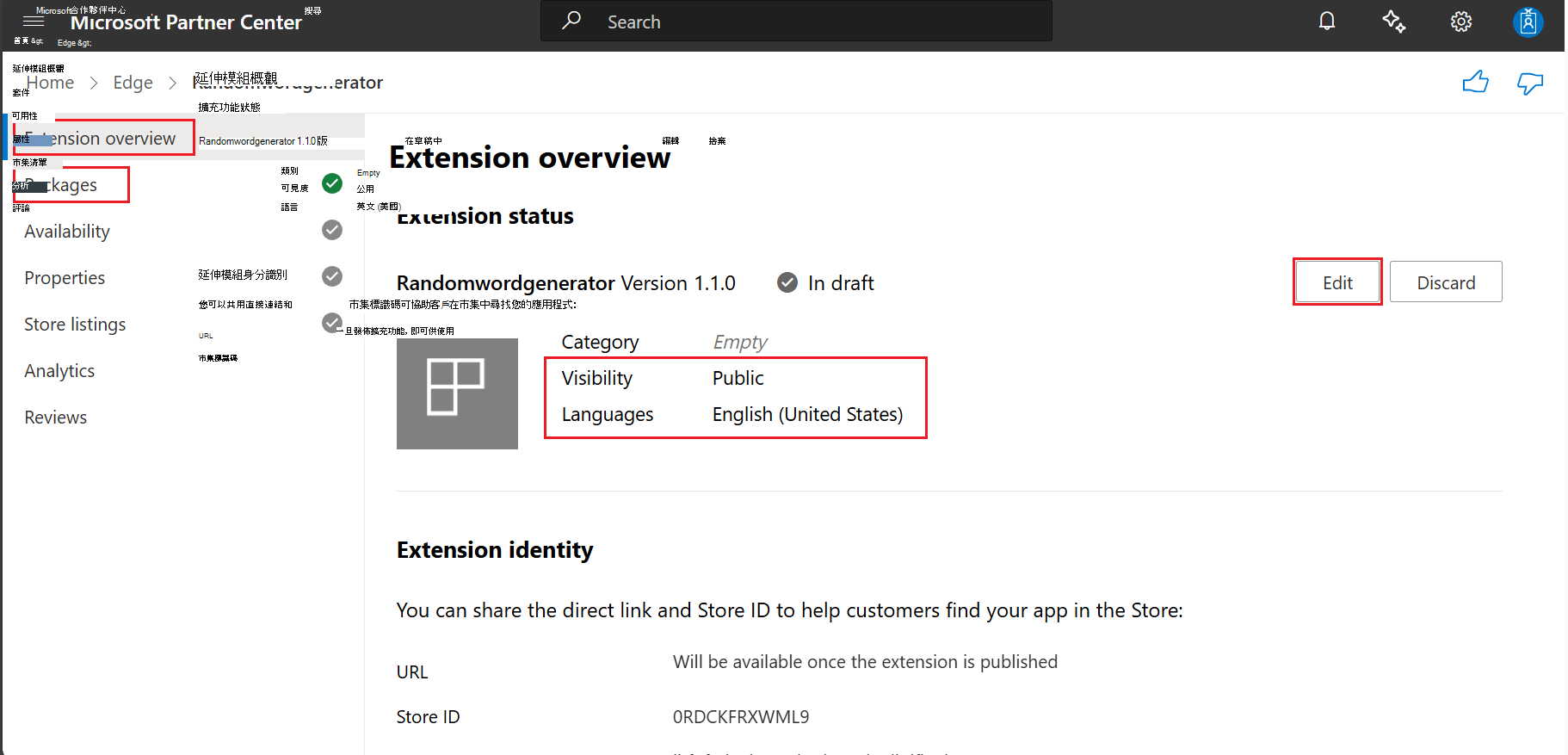The image size is (1568, 755).
Task: Click the Microsoft Partner Center title
Action: [186, 22]
